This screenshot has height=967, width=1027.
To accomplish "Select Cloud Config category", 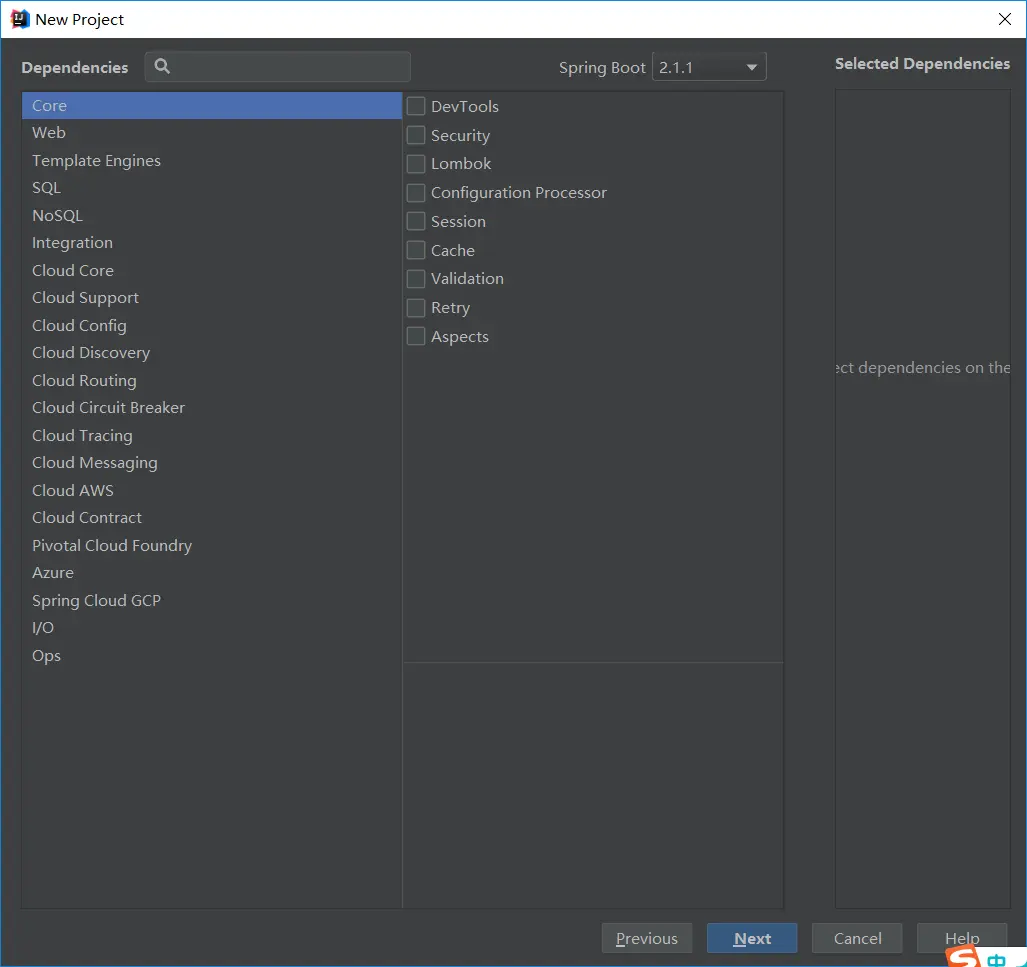I will [212, 326].
